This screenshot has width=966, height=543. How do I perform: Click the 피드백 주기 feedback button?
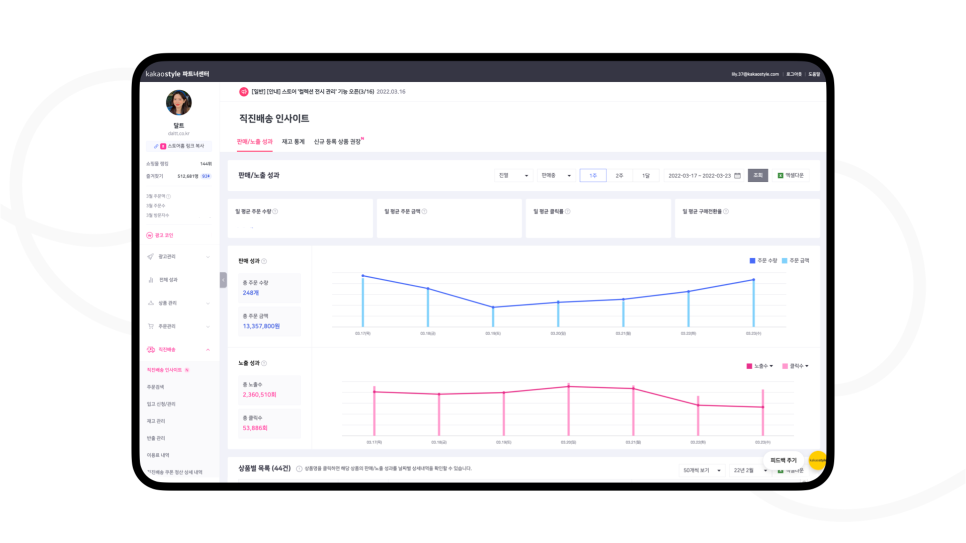pos(783,460)
